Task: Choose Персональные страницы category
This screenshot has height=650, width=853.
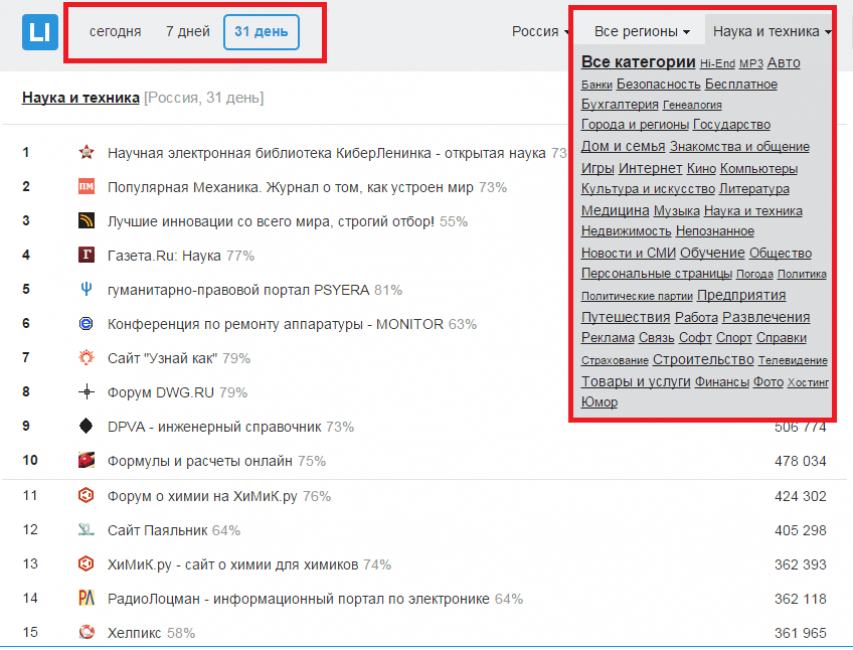Action: [657, 274]
